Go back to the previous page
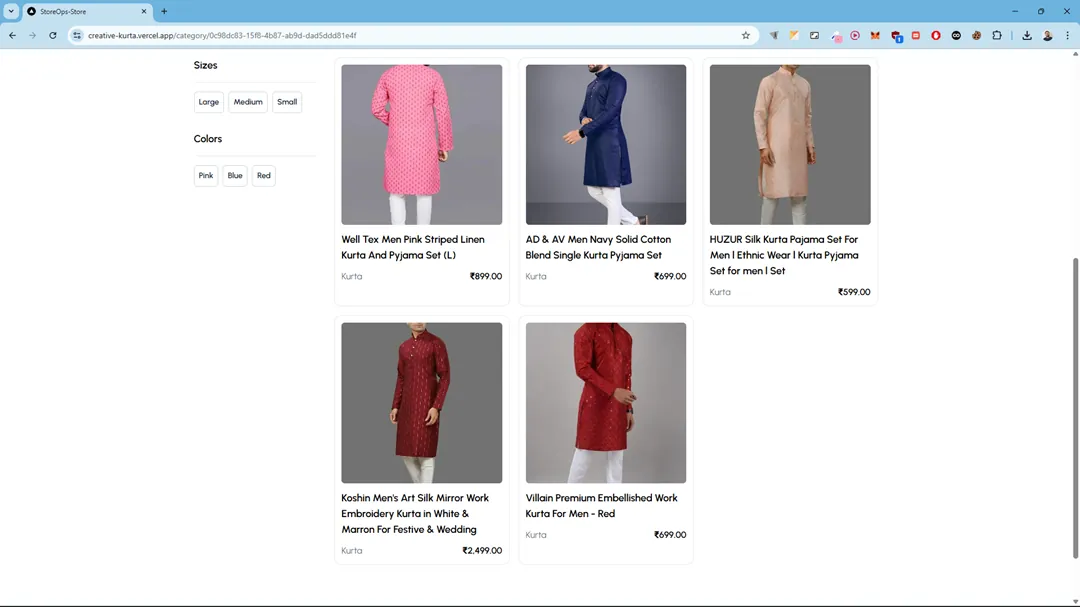The height and width of the screenshot is (607, 1080). point(12,35)
